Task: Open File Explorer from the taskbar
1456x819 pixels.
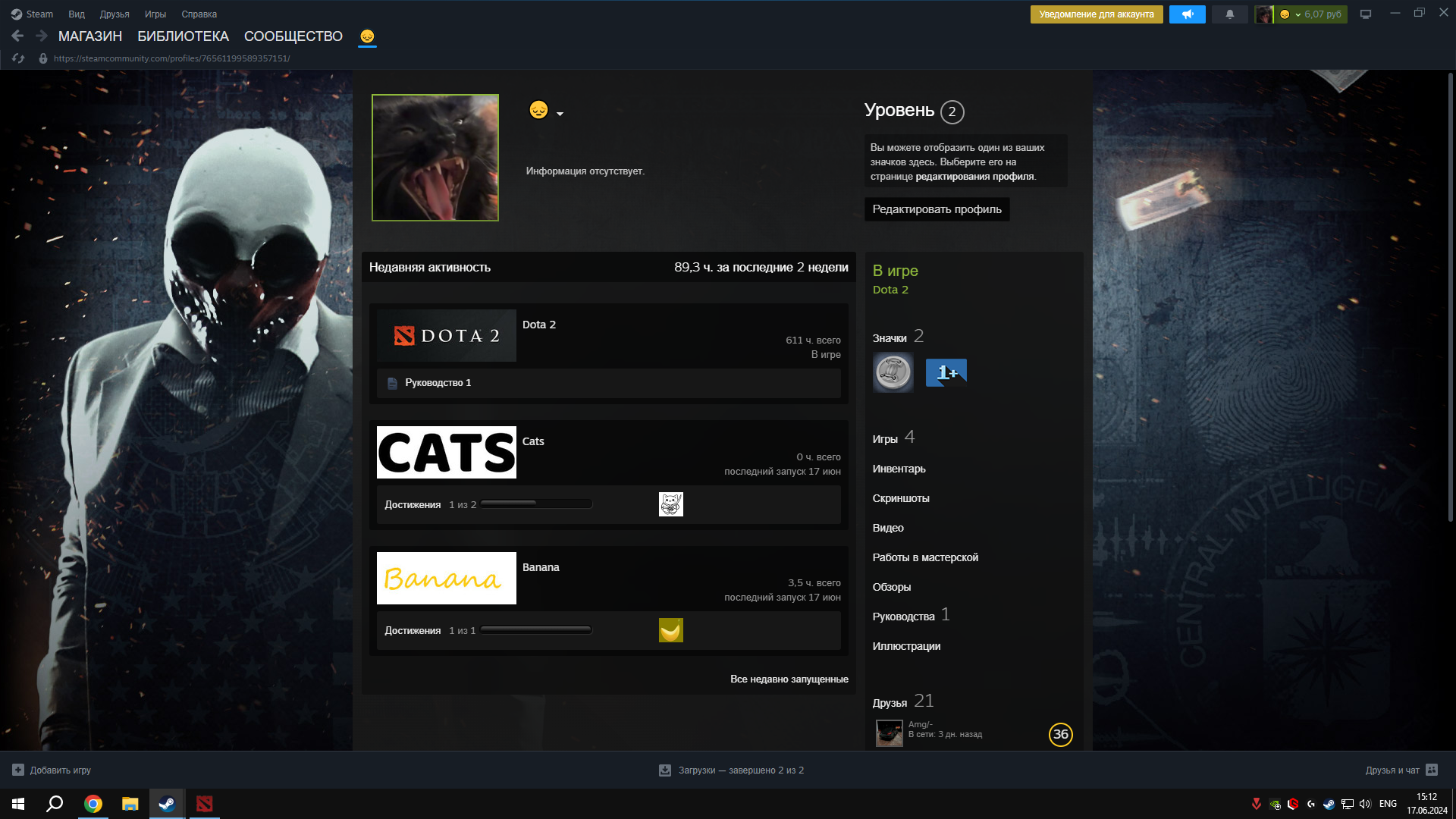Action: pos(130,804)
